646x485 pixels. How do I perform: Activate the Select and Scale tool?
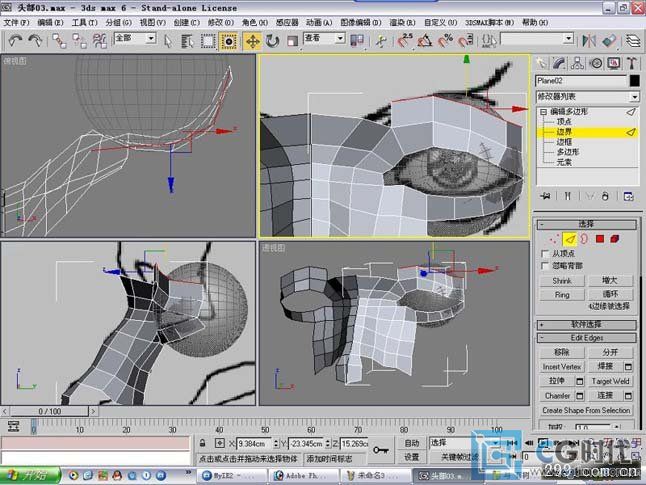(292, 41)
